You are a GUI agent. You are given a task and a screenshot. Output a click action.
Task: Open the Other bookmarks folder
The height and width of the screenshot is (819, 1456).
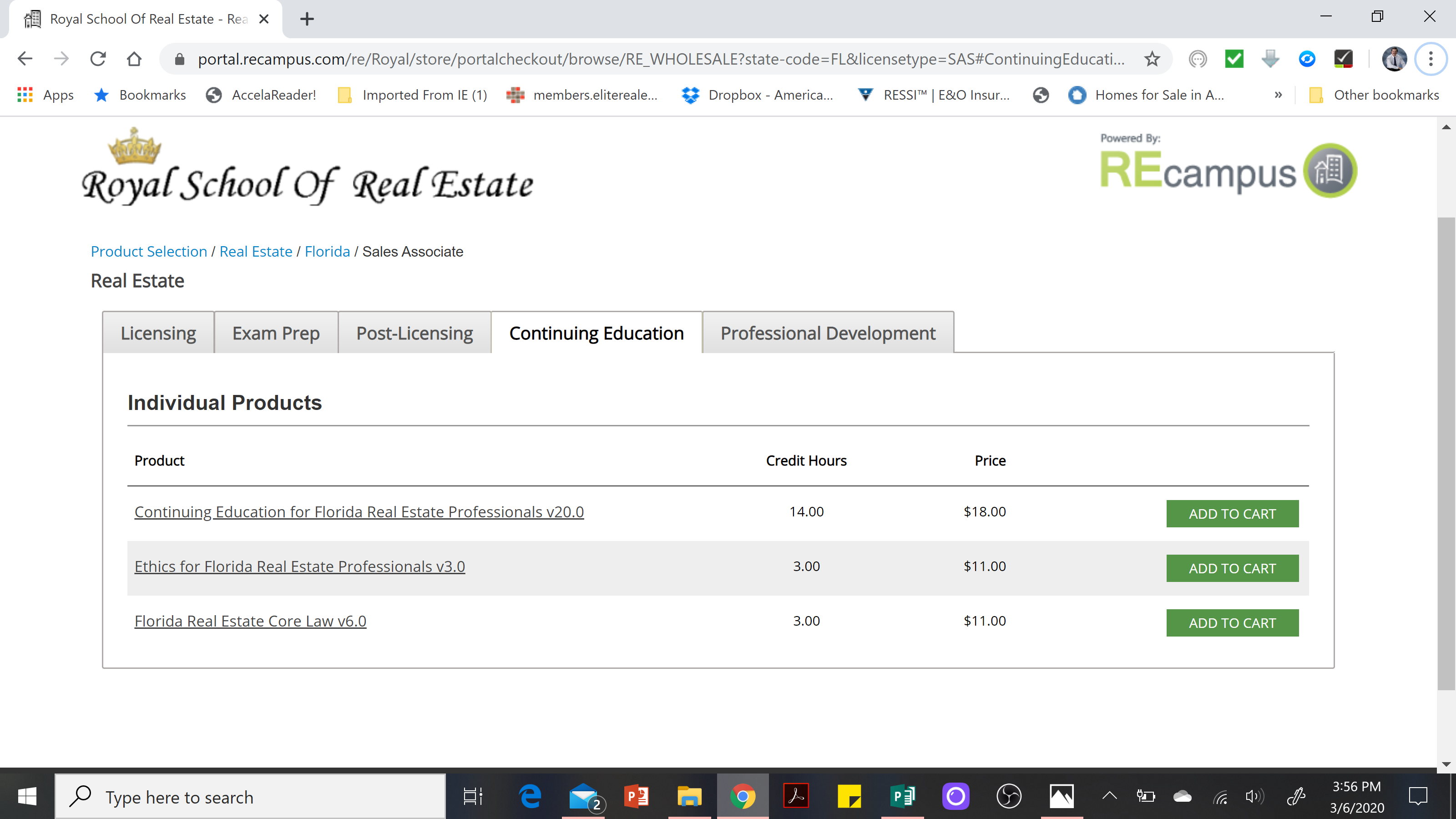(x=1374, y=95)
